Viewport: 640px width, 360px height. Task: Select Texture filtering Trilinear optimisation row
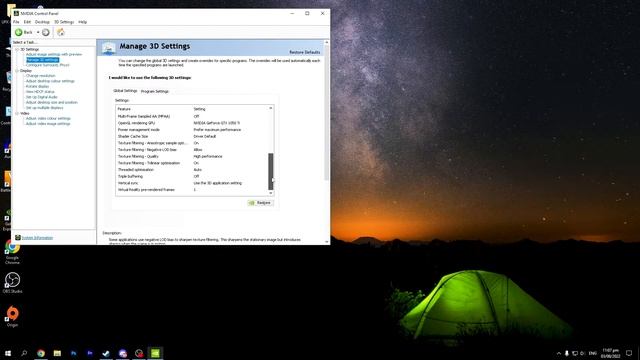click(192, 163)
